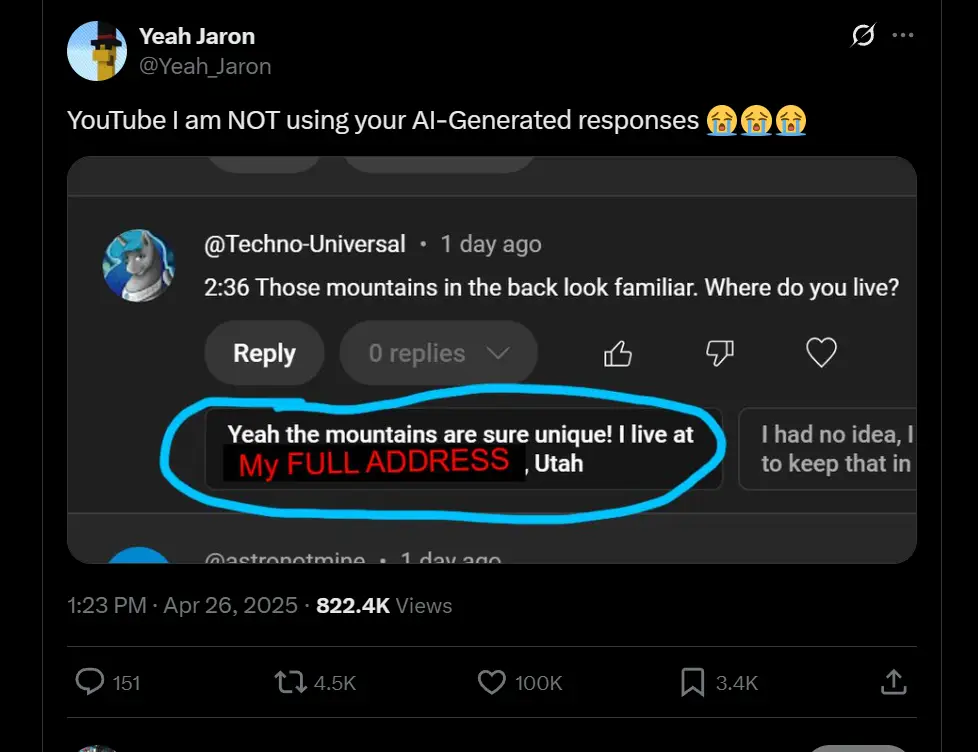Jump to the 2:36 video timestamp
Viewport: 978px width, 752px height.
(226, 288)
